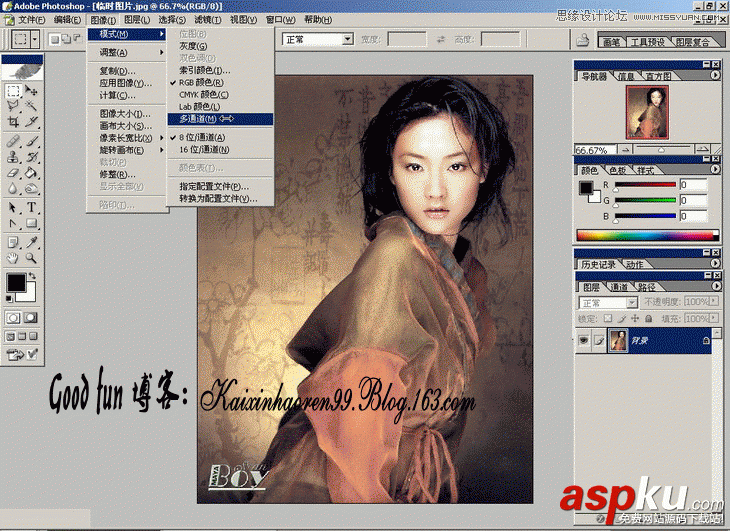Select the Zoom magnifier tool
The image size is (730, 531).
[31, 258]
